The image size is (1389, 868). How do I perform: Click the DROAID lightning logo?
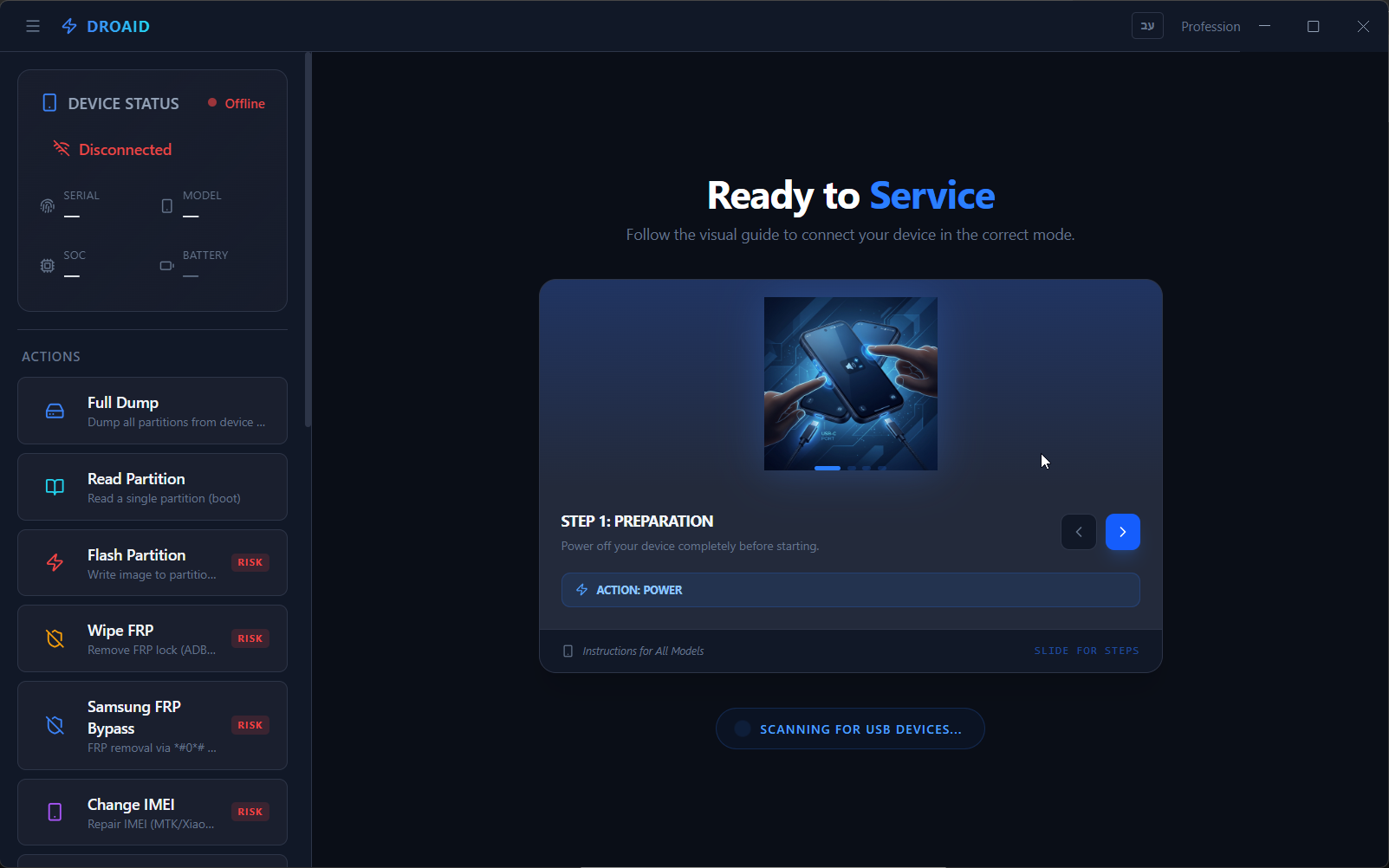click(69, 26)
